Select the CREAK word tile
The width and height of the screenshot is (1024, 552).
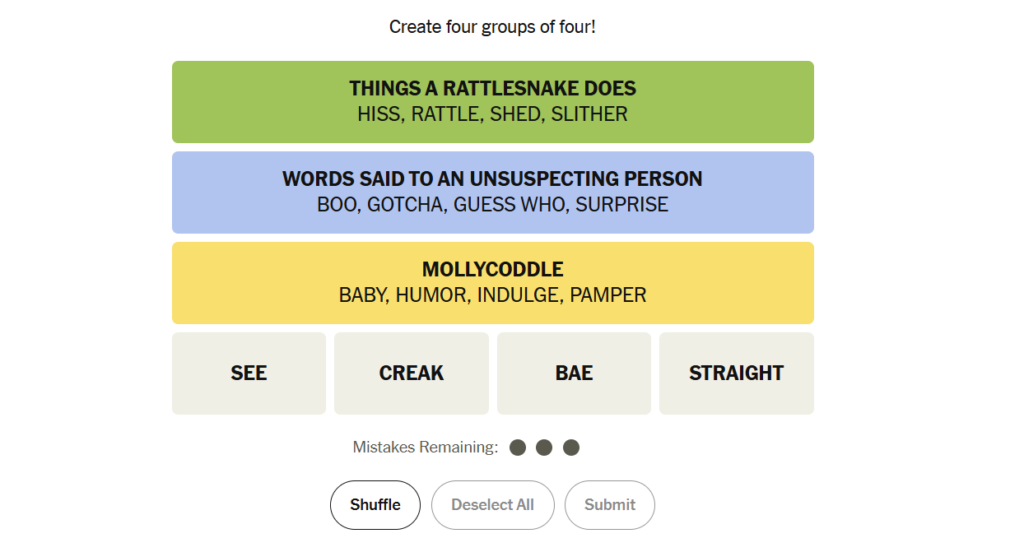click(x=411, y=373)
